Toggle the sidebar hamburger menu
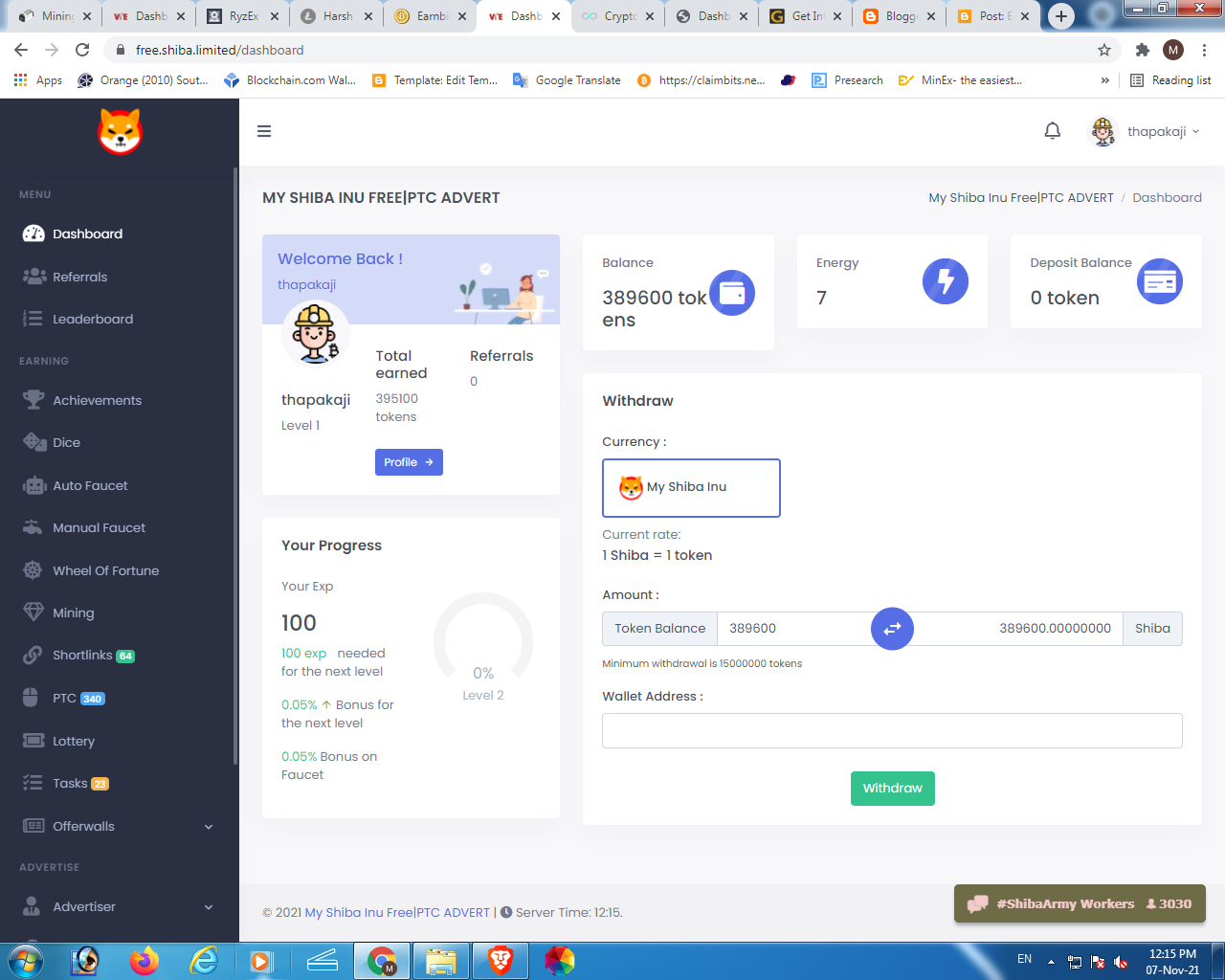1225x980 pixels. point(264,131)
